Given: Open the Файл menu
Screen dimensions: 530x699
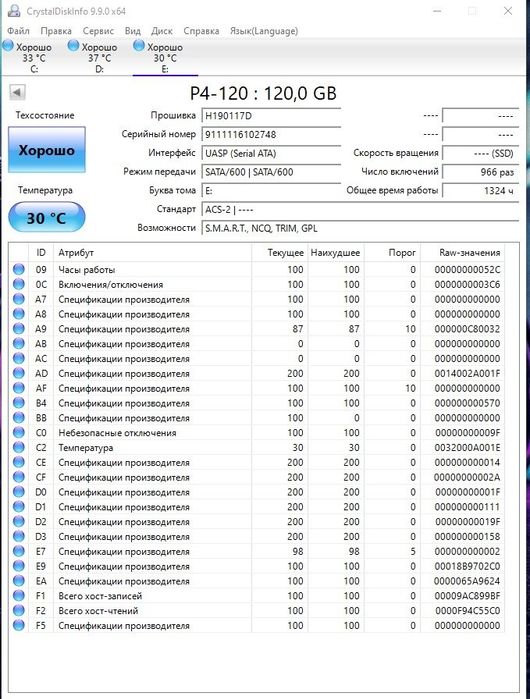Looking at the screenshot, I should (x=18, y=31).
